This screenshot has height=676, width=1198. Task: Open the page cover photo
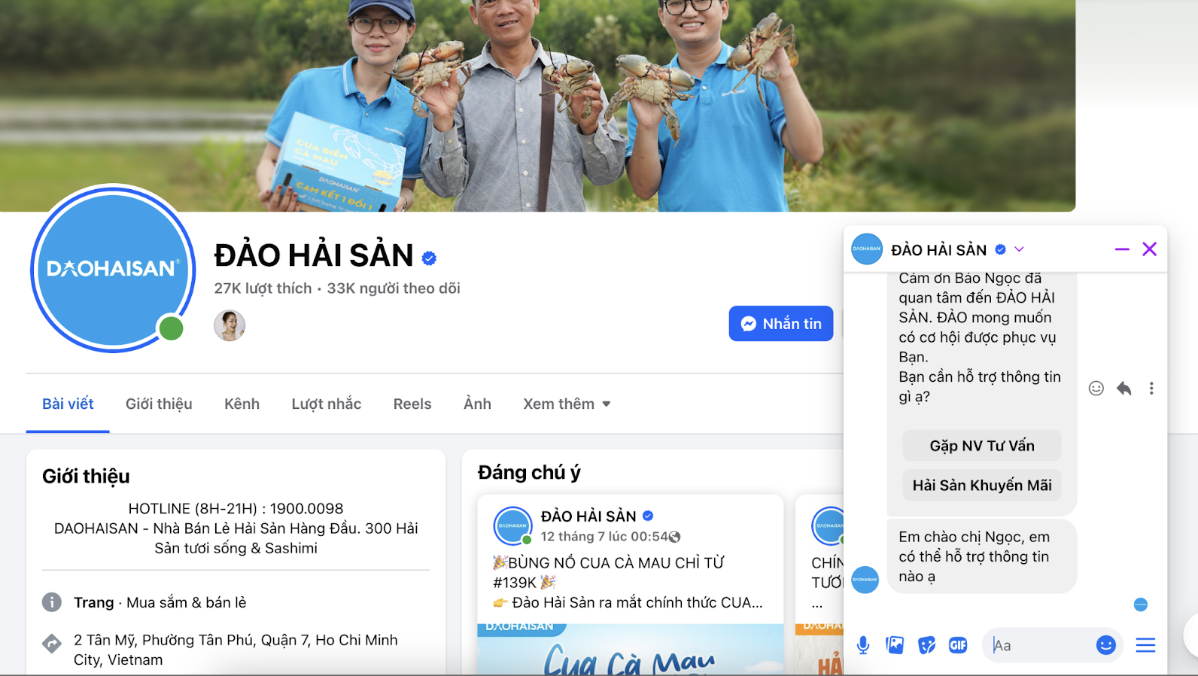pos(538,105)
